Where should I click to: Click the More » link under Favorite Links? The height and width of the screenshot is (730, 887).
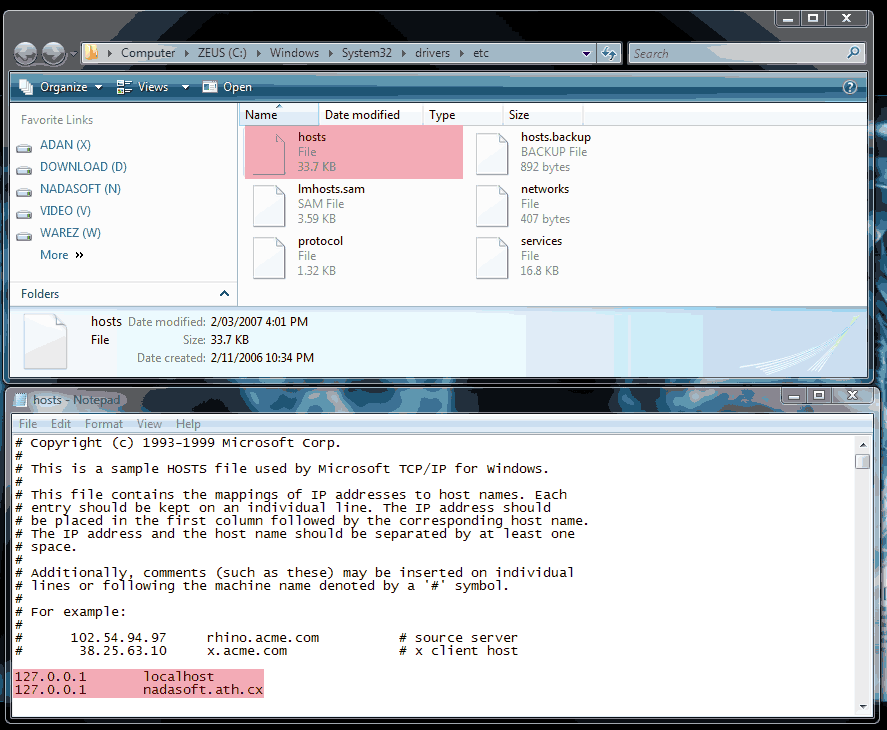tap(61, 254)
